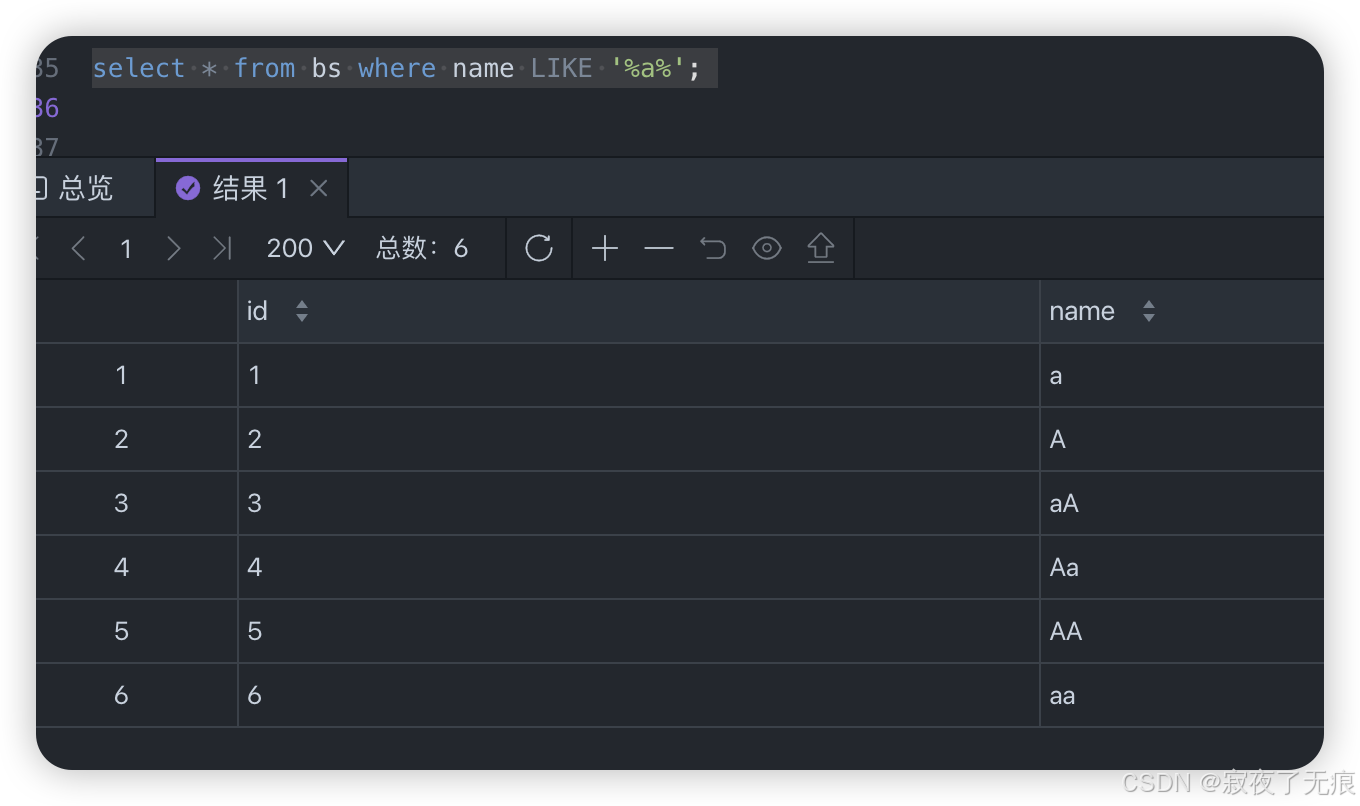Click the LIKE keyword in query
Screen dimensions: 1360x806
[x=561, y=68]
